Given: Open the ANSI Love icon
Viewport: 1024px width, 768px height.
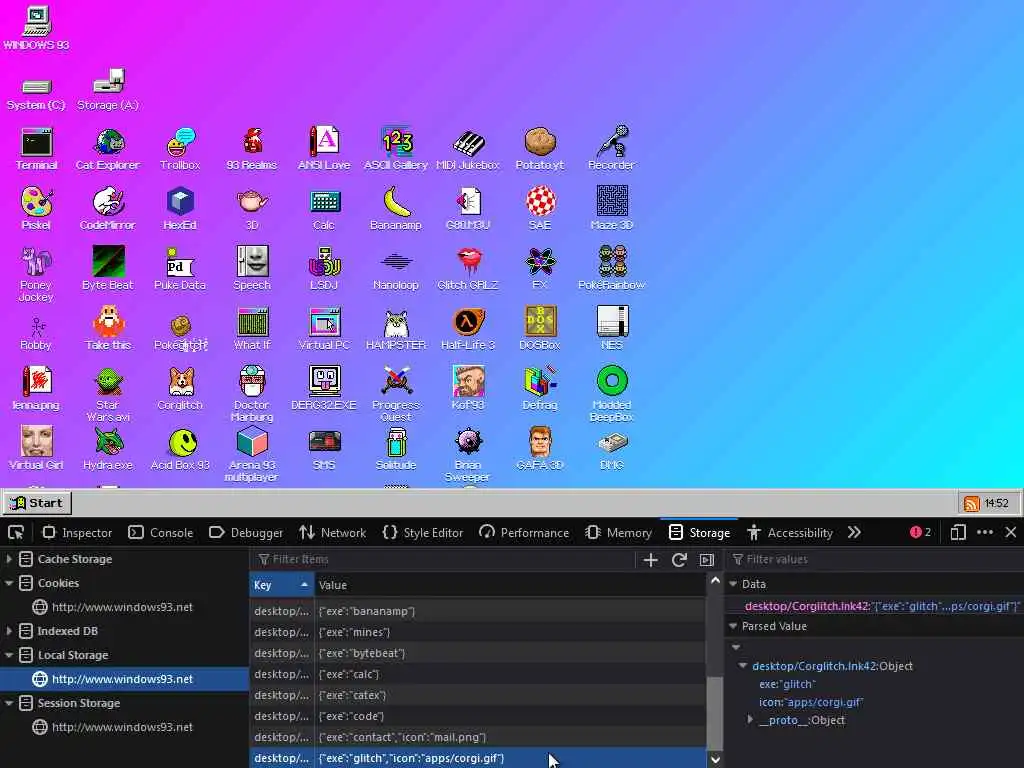Looking at the screenshot, I should [x=324, y=150].
